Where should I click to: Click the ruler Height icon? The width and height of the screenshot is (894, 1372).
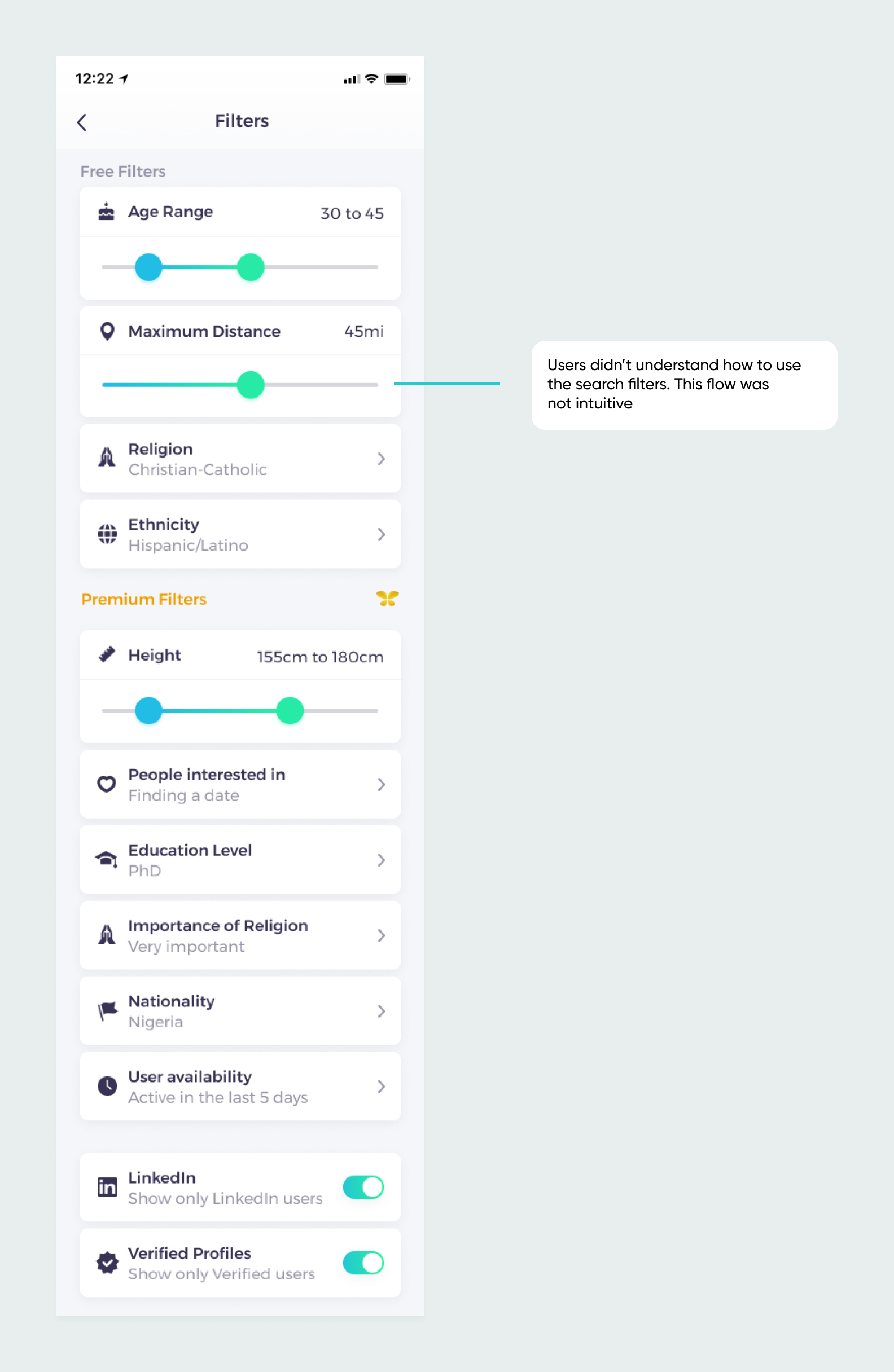pyautogui.click(x=107, y=655)
